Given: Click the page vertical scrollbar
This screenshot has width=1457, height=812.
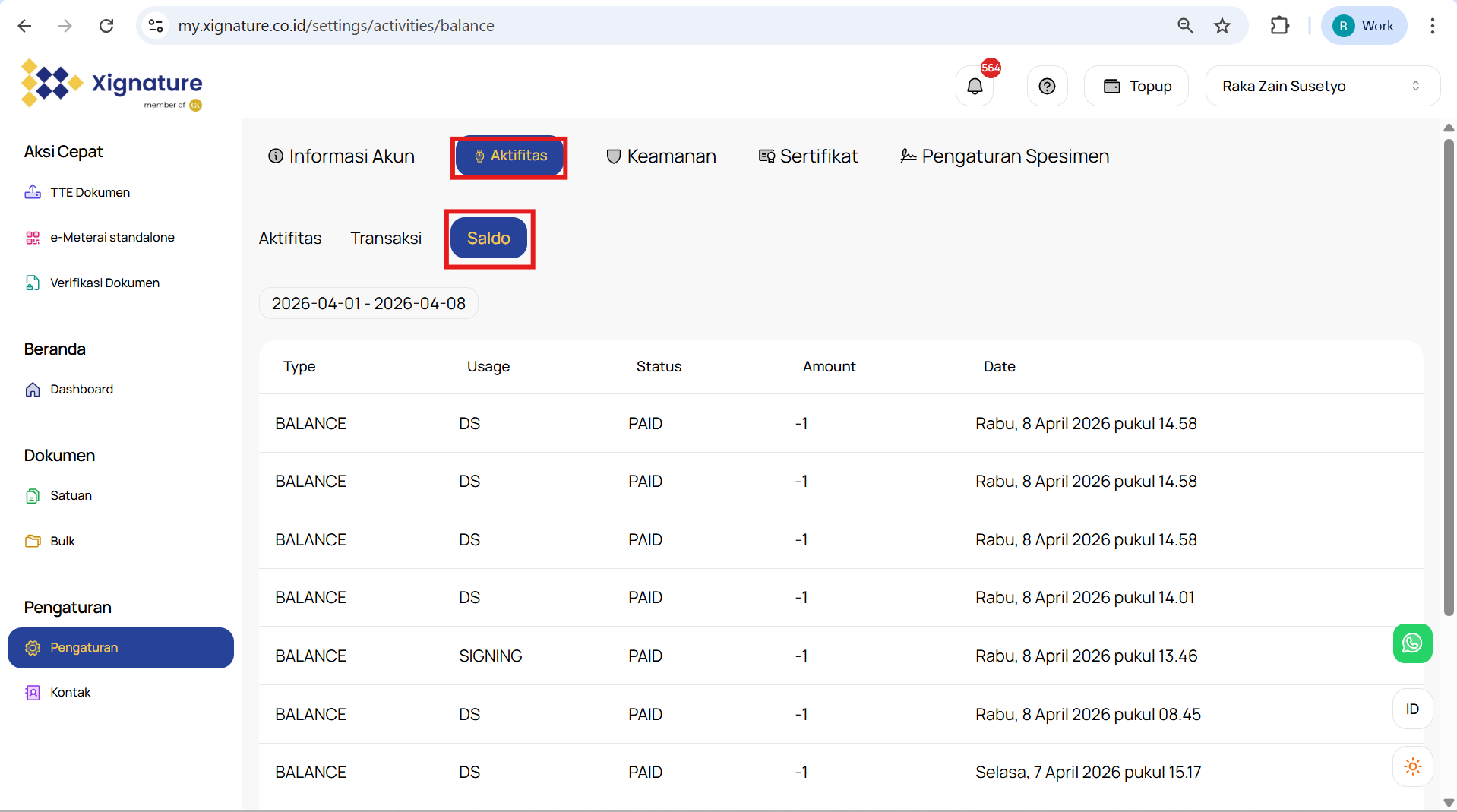Looking at the screenshot, I should coord(1448,380).
